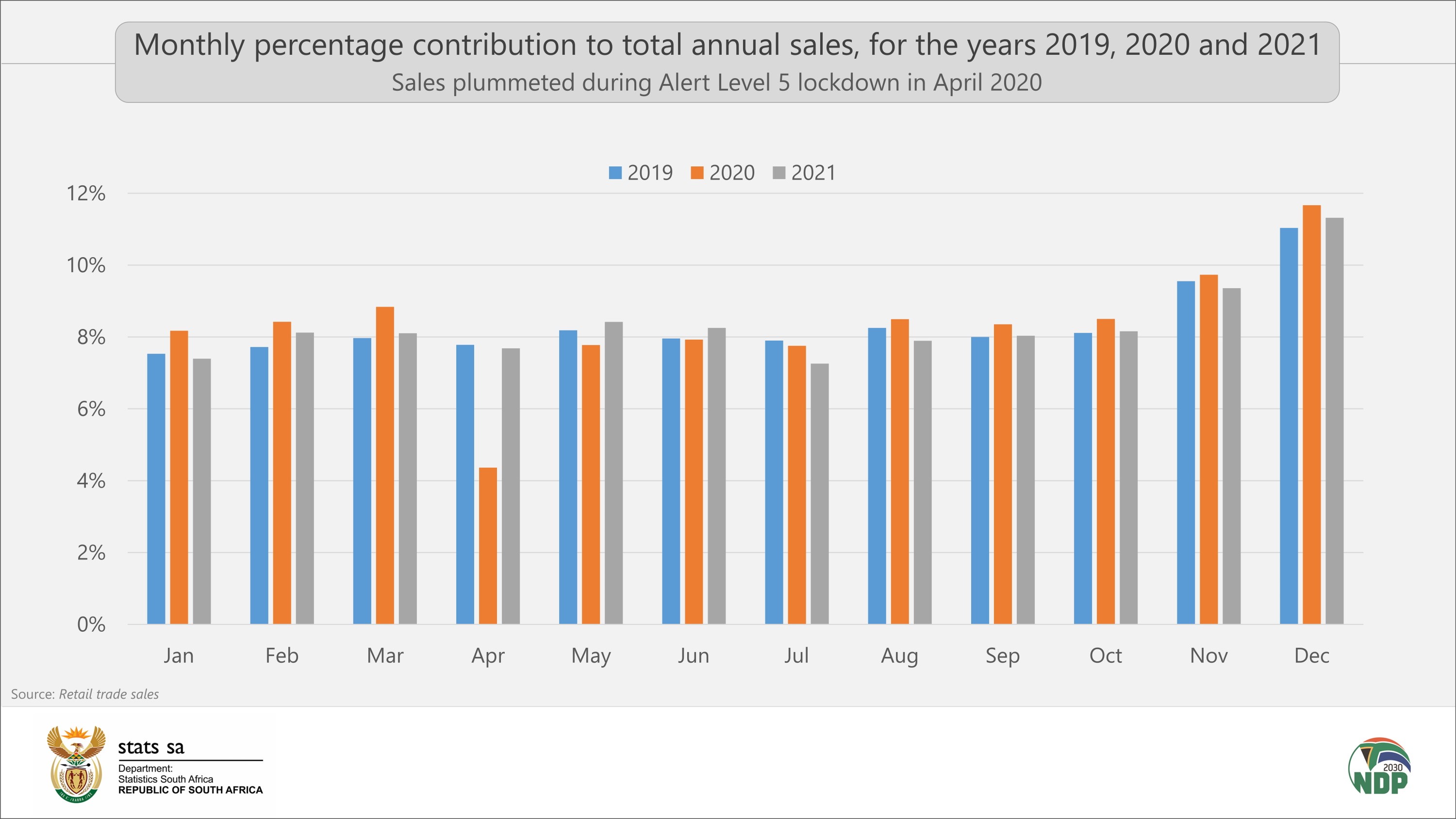Click the chart title about monthly percentage contribution
The image size is (1456, 819).
click(727, 45)
